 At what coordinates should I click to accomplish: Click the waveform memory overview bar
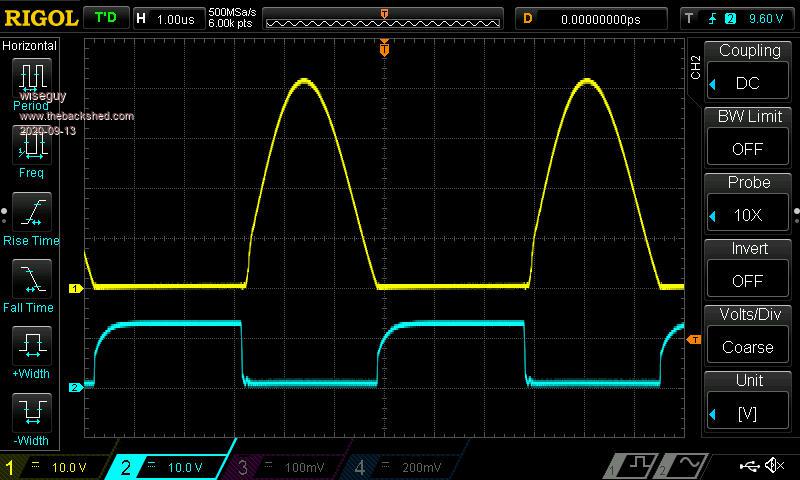(x=384, y=19)
